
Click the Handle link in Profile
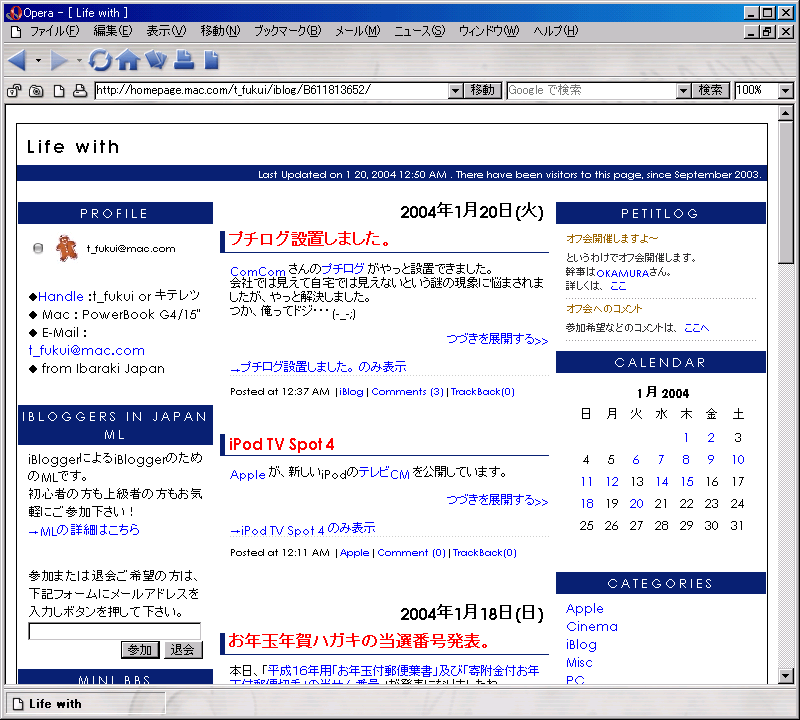click(x=61, y=296)
